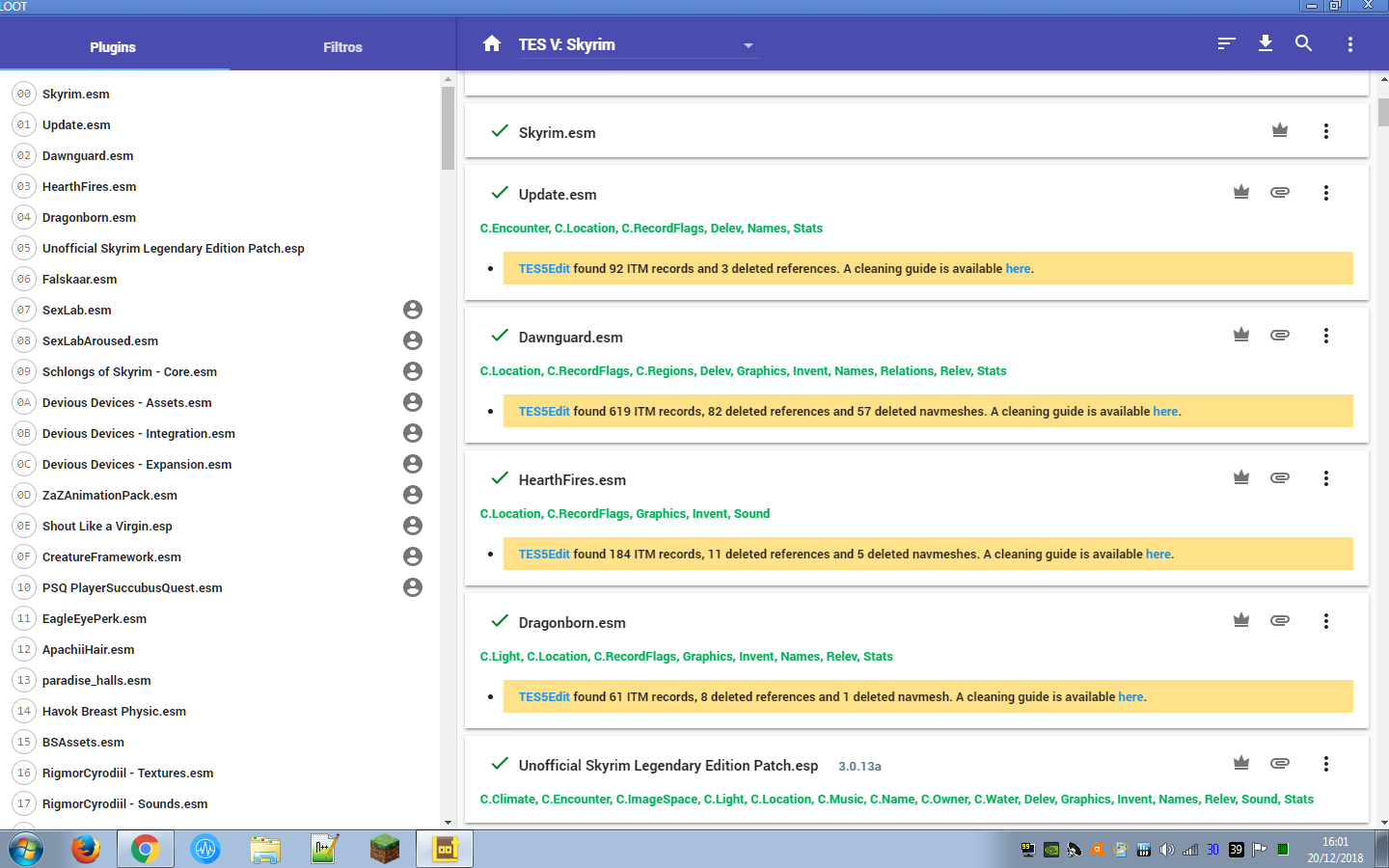
Task: Launch Firefox from the taskbar
Action: click(x=86, y=850)
